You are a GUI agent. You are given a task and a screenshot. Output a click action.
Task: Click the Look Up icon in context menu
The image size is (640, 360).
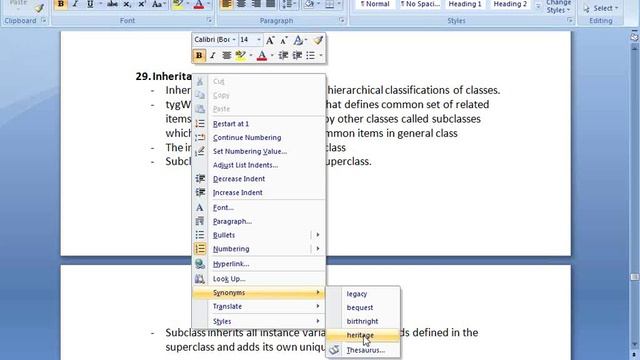click(x=200, y=279)
